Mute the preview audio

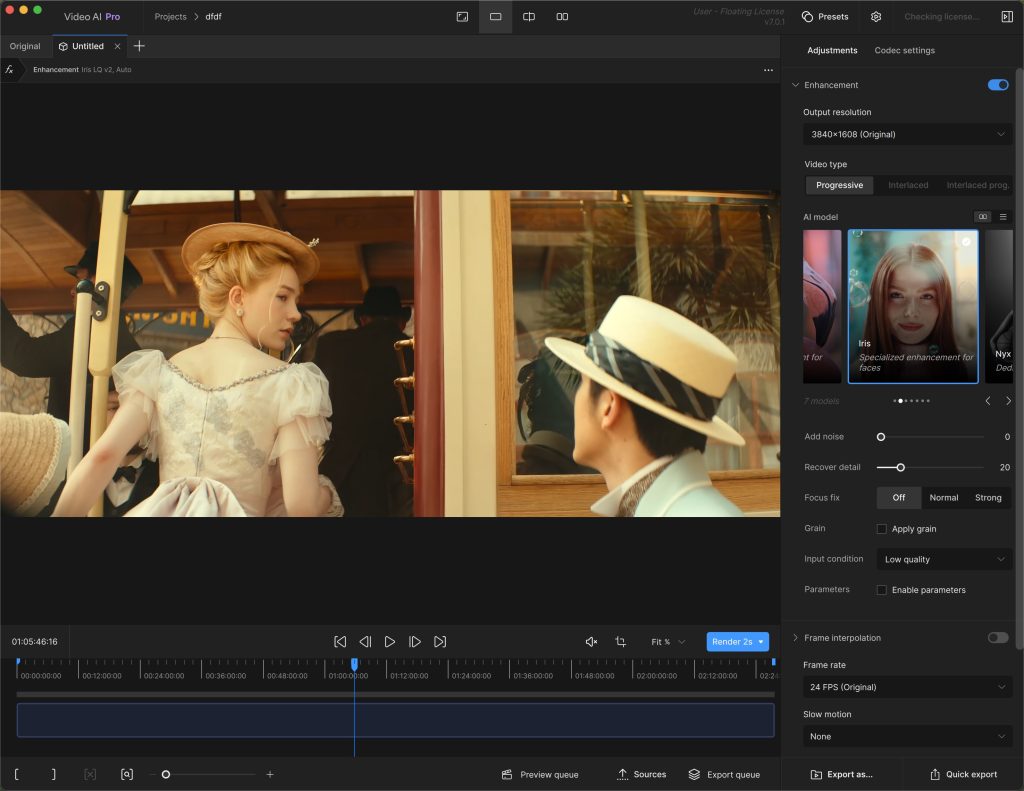pyautogui.click(x=591, y=641)
